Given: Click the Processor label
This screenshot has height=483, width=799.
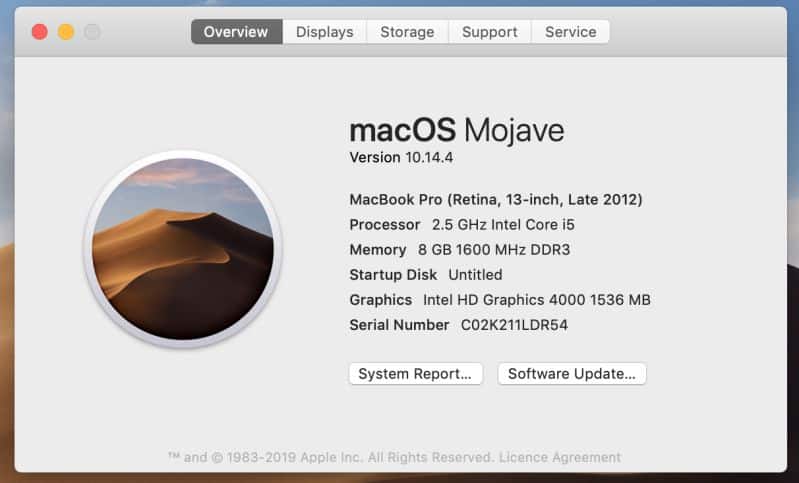Looking at the screenshot, I should 385,225.
